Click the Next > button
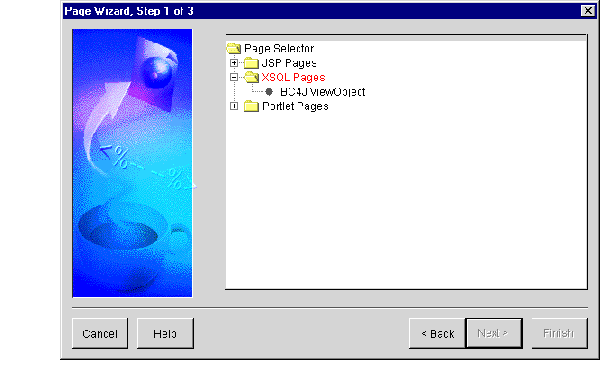Viewport: 600px width, 376px height. pos(494,334)
